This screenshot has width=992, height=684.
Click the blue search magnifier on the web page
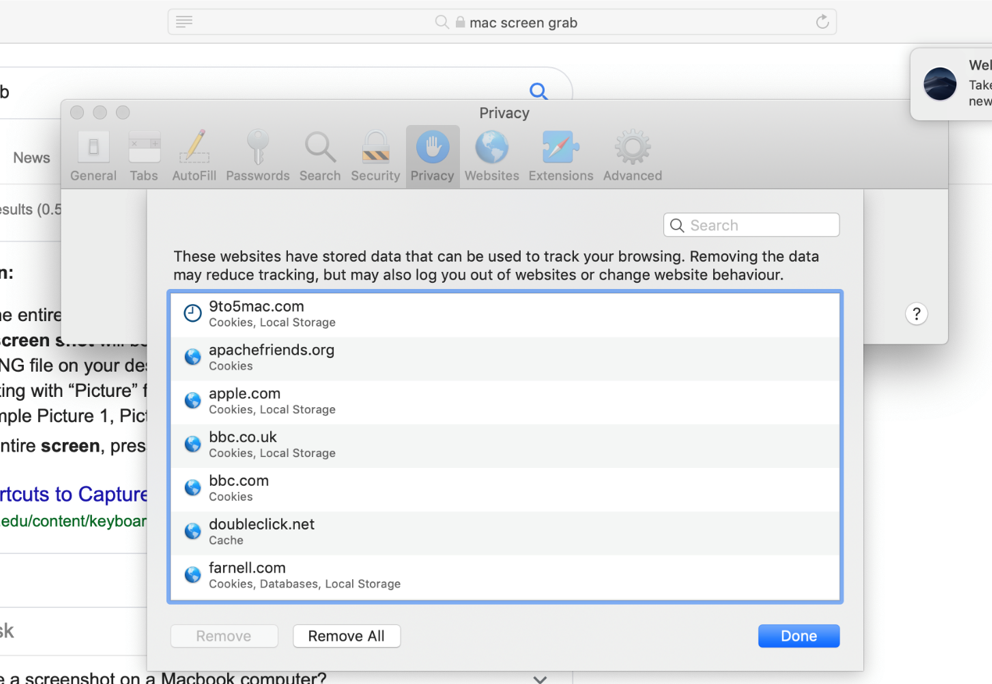point(538,92)
